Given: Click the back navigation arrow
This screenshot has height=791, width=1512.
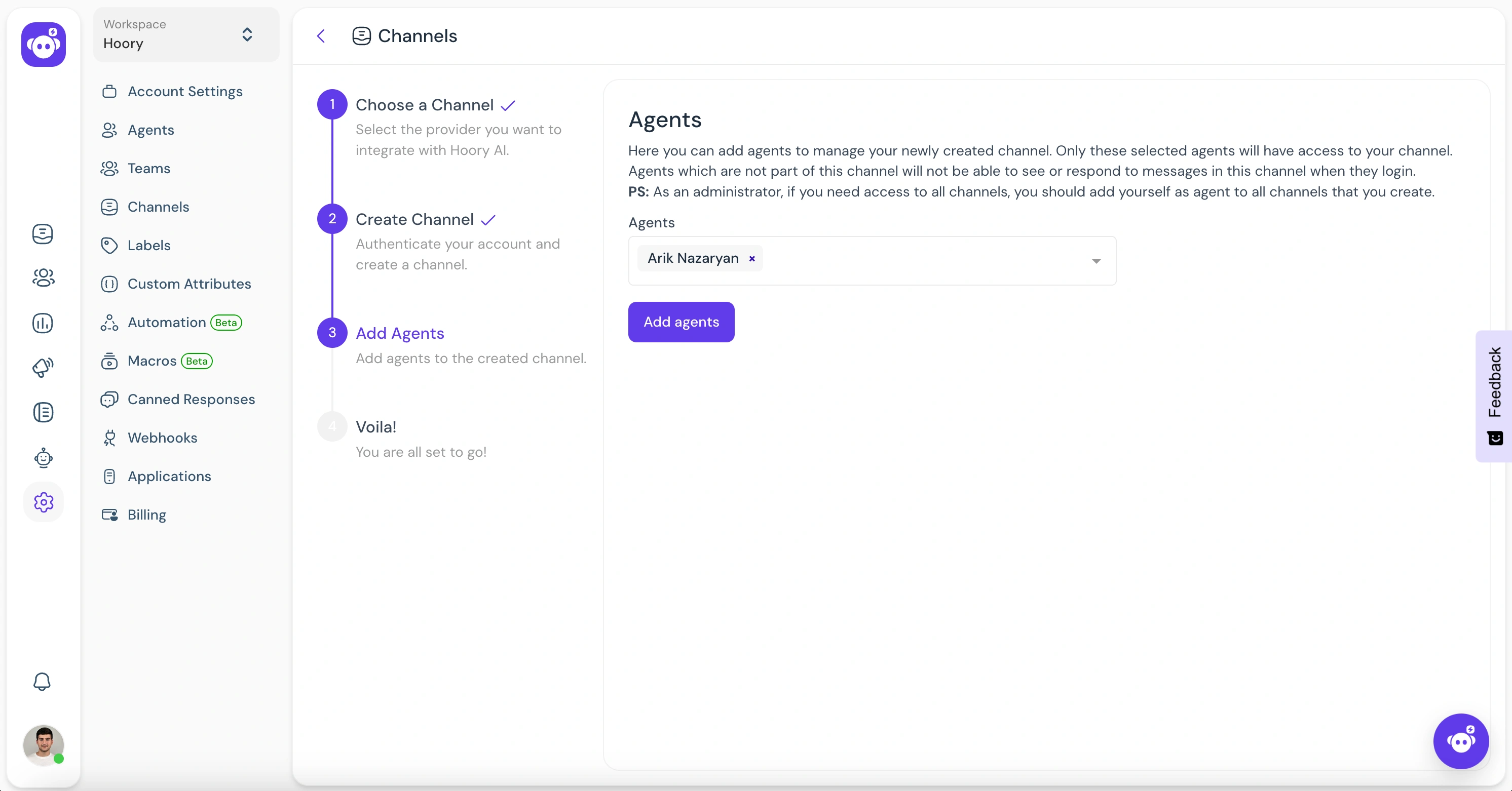Looking at the screenshot, I should 321,36.
